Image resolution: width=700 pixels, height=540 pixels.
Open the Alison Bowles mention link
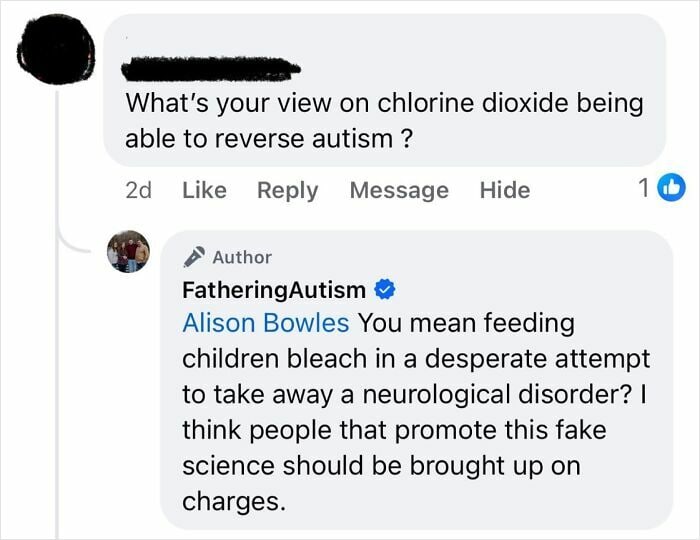click(x=265, y=323)
